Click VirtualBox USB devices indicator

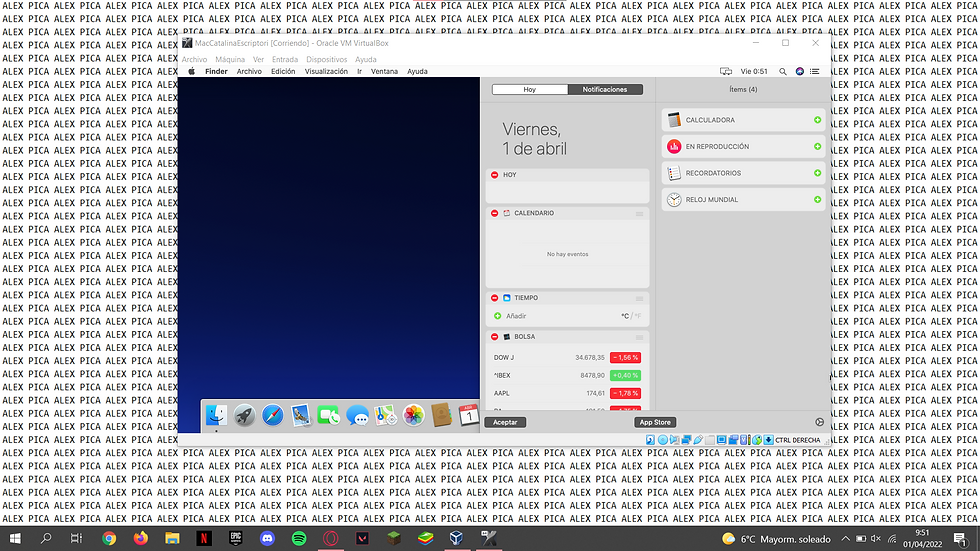click(x=698, y=440)
